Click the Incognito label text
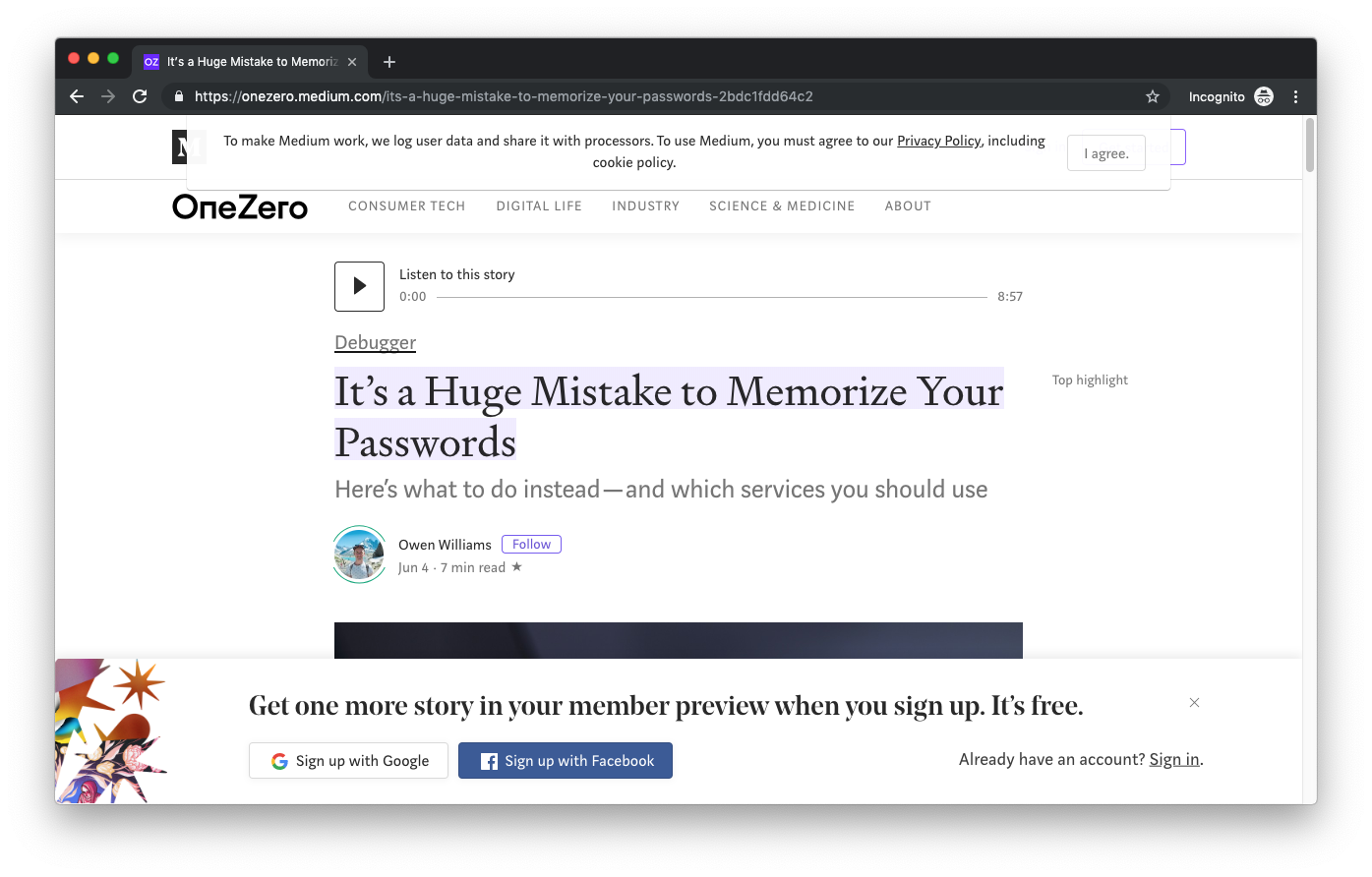The width and height of the screenshot is (1372, 877). [1217, 96]
